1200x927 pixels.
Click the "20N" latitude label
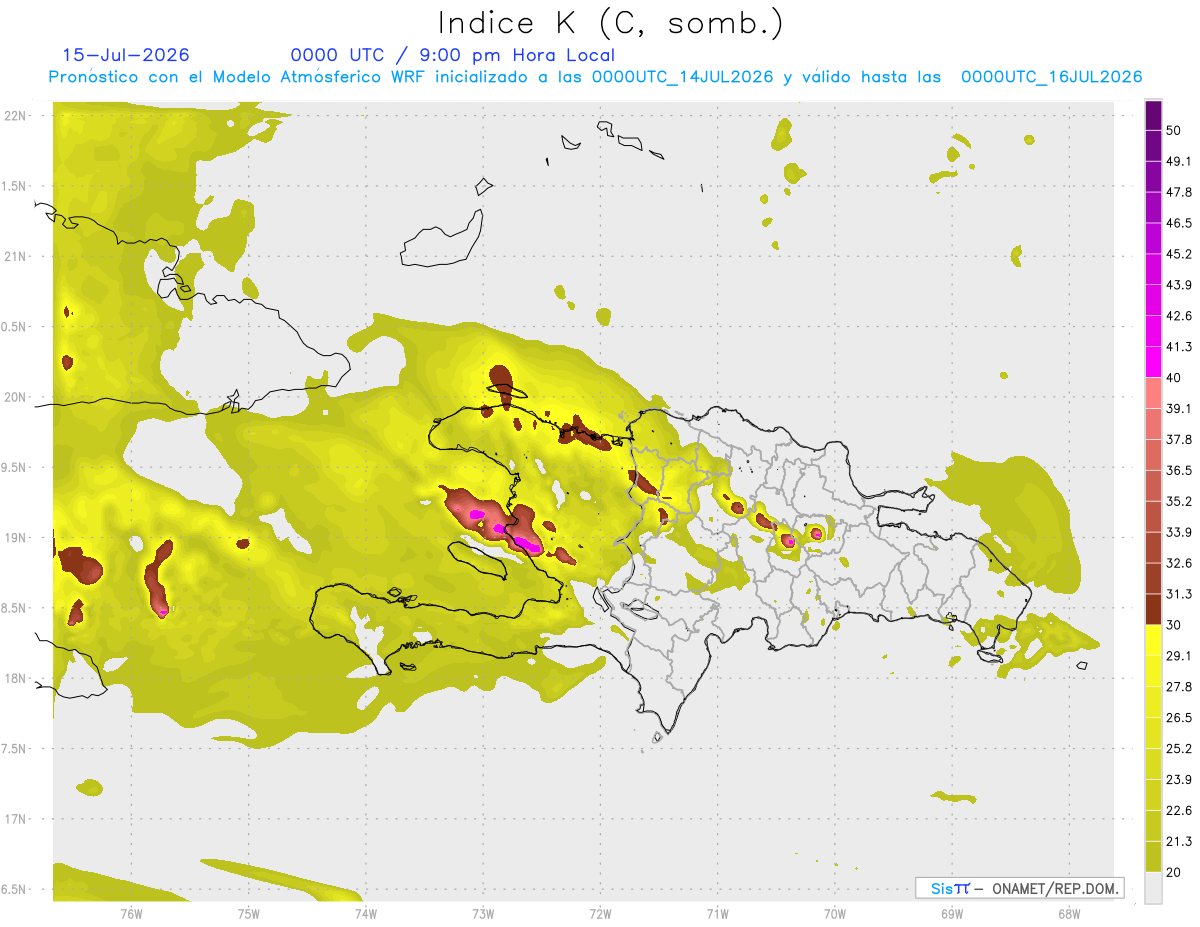click(x=15, y=397)
